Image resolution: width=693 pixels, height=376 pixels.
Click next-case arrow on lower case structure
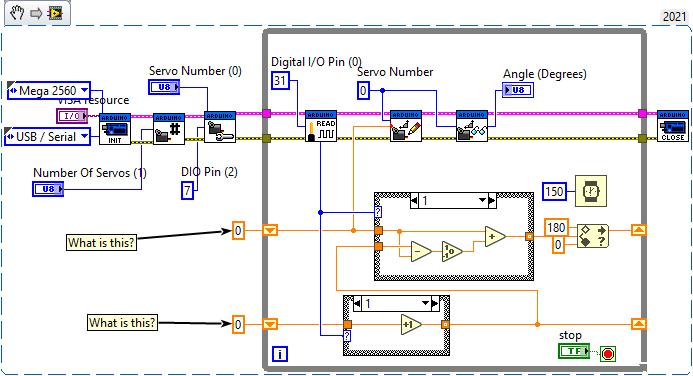coord(434,304)
